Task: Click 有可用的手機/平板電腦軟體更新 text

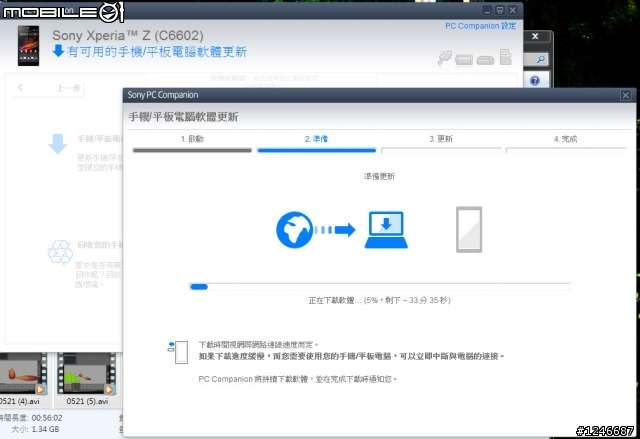Action: [x=157, y=52]
